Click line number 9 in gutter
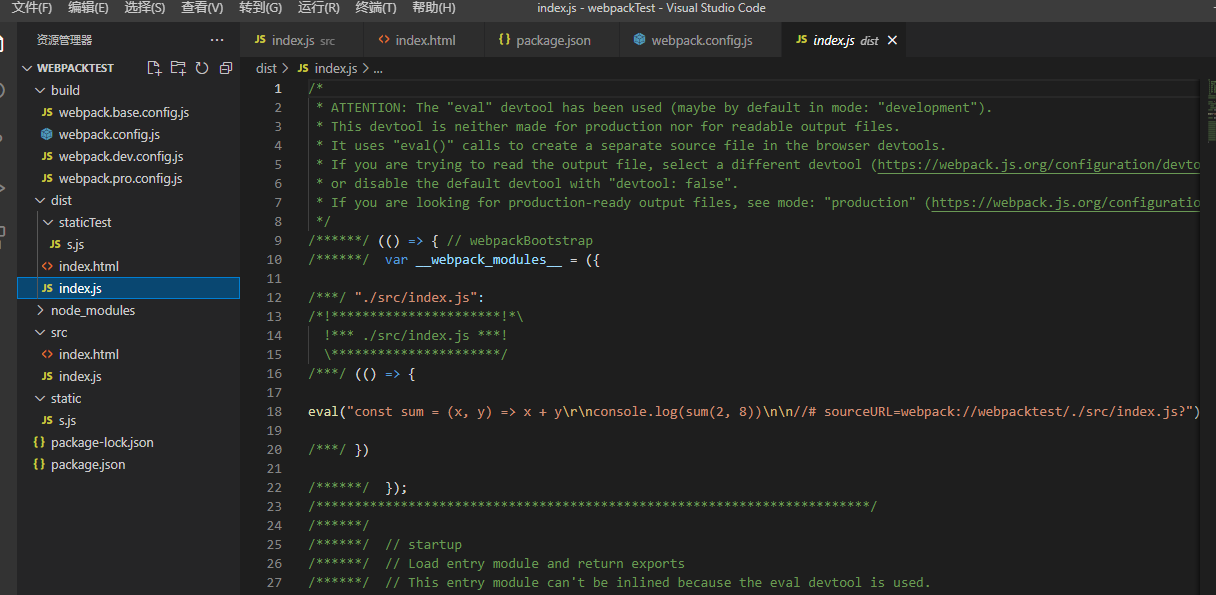Screen dimensions: 1216x595 (277, 240)
